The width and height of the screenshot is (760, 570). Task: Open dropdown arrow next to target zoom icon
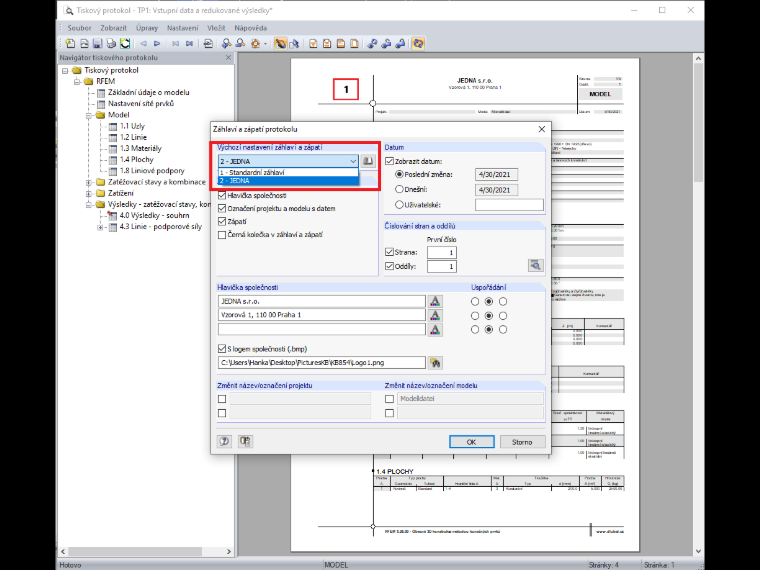click(265, 44)
